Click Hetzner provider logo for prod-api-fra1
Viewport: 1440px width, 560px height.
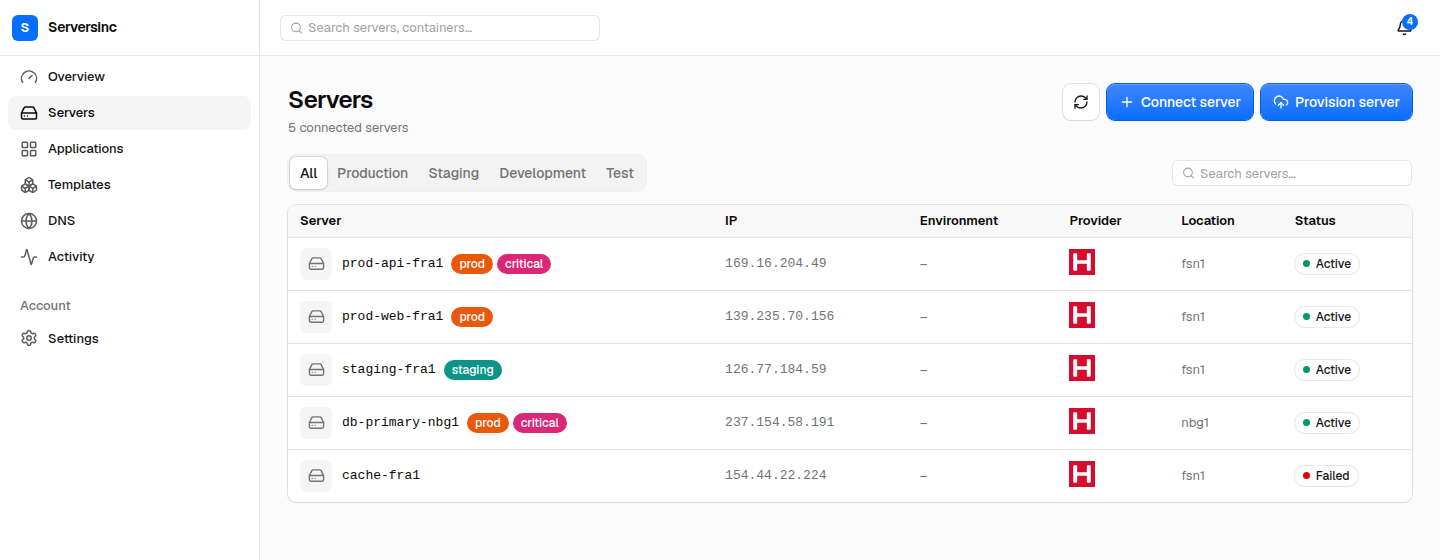pyautogui.click(x=1082, y=263)
